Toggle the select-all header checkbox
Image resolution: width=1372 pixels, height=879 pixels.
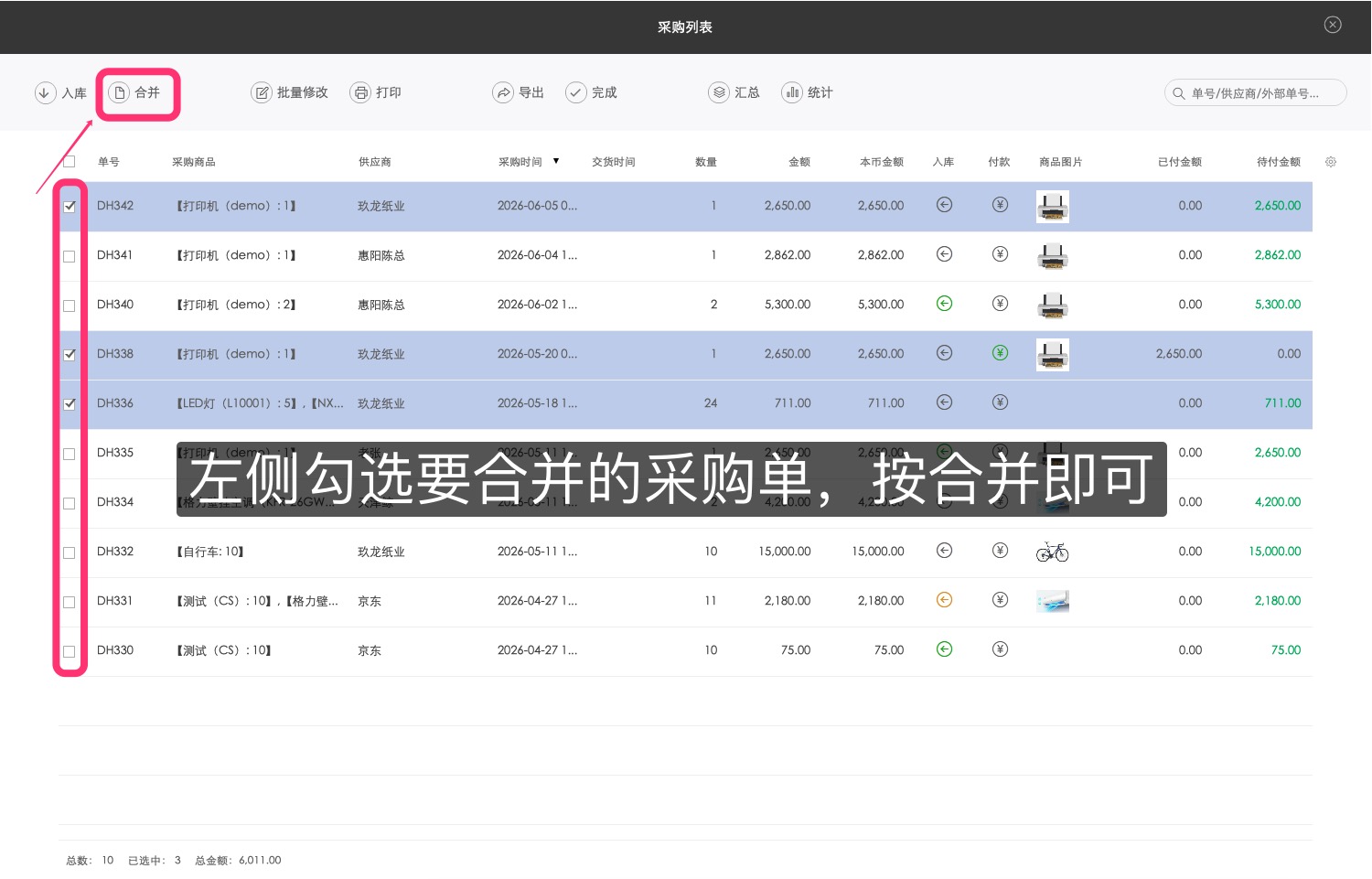pos(69,162)
